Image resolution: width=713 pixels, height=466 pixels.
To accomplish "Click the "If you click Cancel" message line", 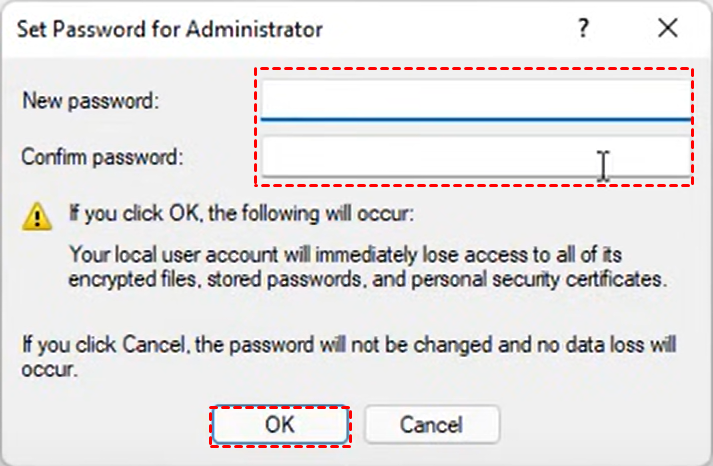I will pyautogui.click(x=349, y=345).
